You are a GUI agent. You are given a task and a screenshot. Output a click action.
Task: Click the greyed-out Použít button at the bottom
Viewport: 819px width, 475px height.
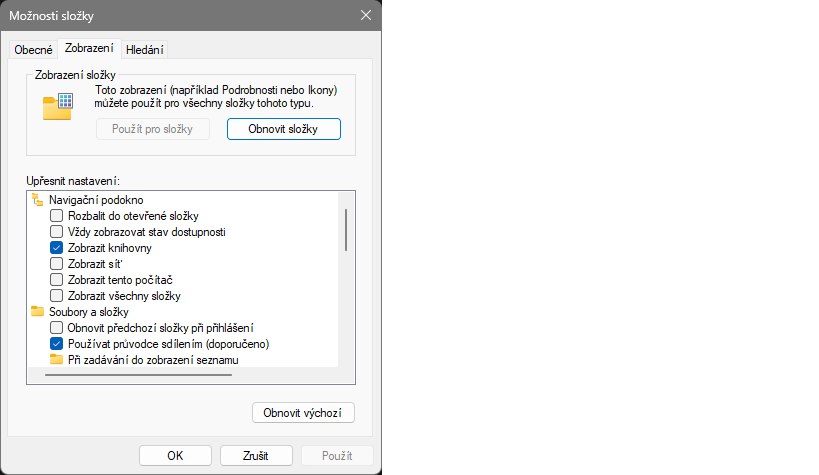point(337,456)
